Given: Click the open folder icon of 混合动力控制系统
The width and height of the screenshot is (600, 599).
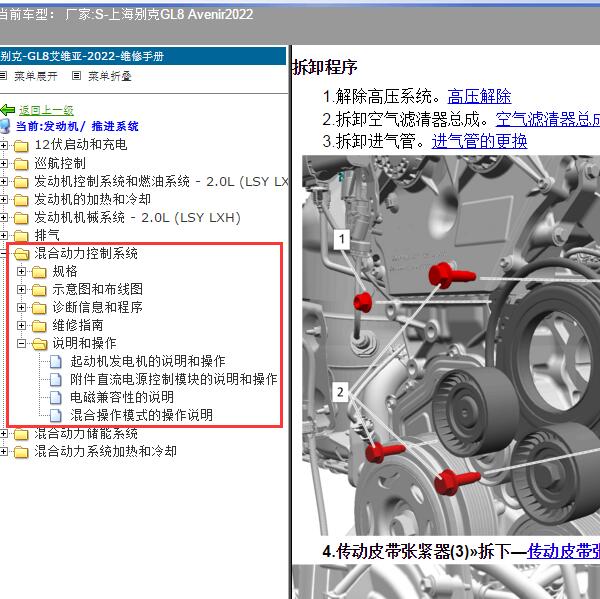Looking at the screenshot, I should pyautogui.click(x=22, y=254).
